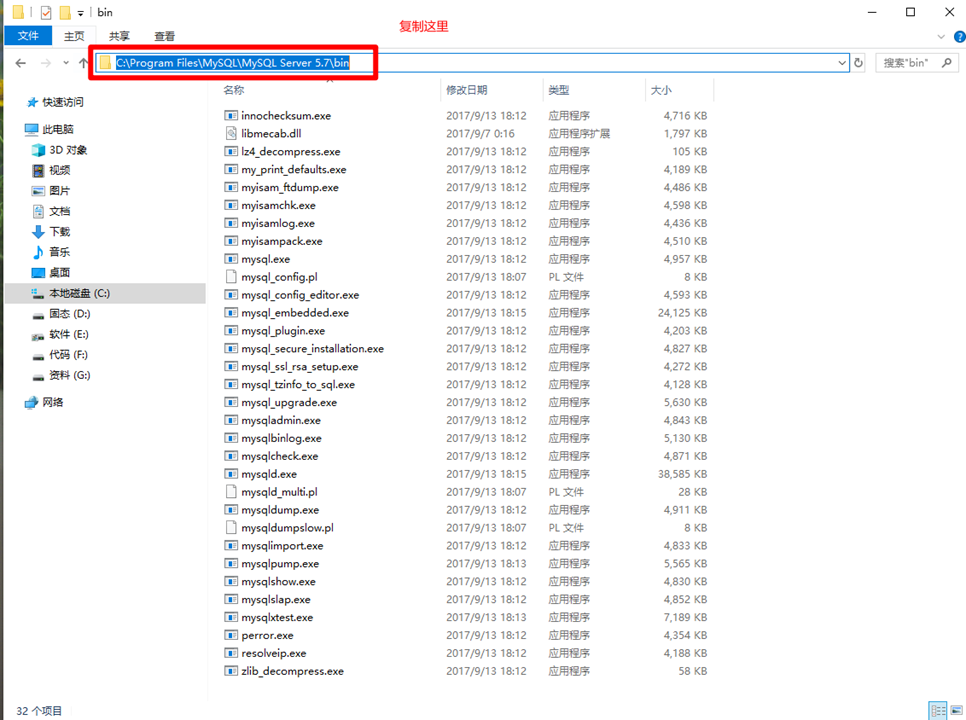Image resolution: width=966 pixels, height=720 pixels.
Task: Open the 音乐 folder in sidebar
Action: click(52, 252)
